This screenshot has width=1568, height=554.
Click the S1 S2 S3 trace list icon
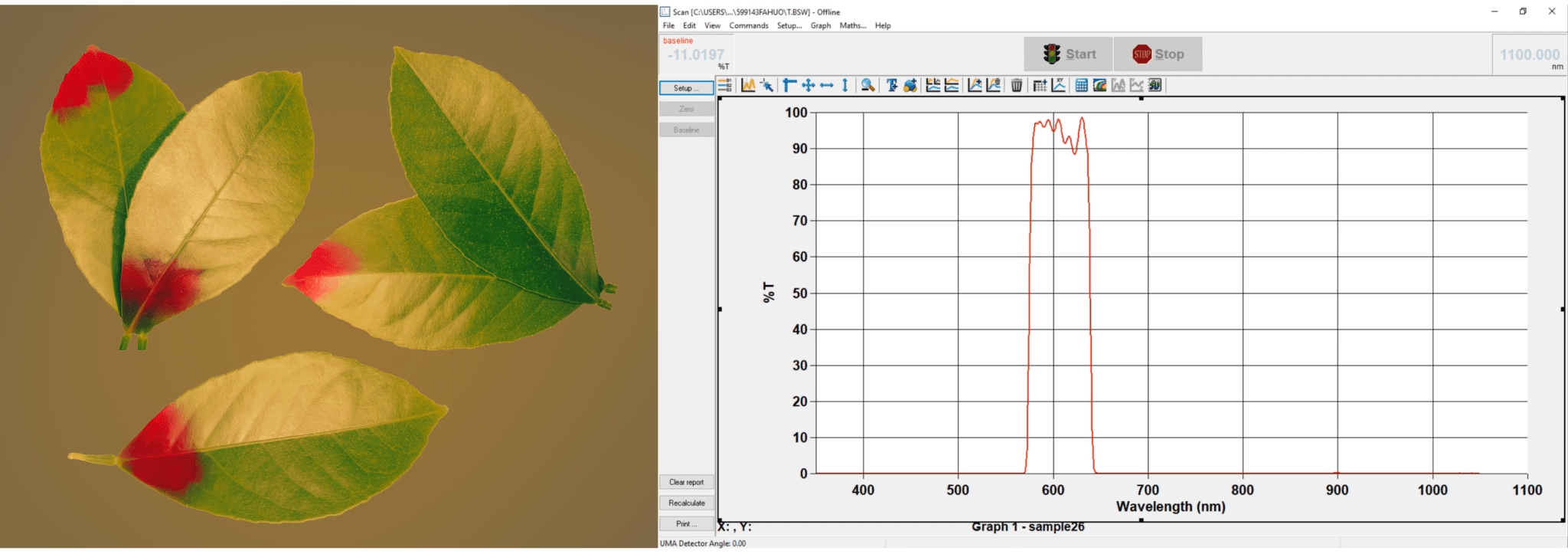click(x=724, y=86)
